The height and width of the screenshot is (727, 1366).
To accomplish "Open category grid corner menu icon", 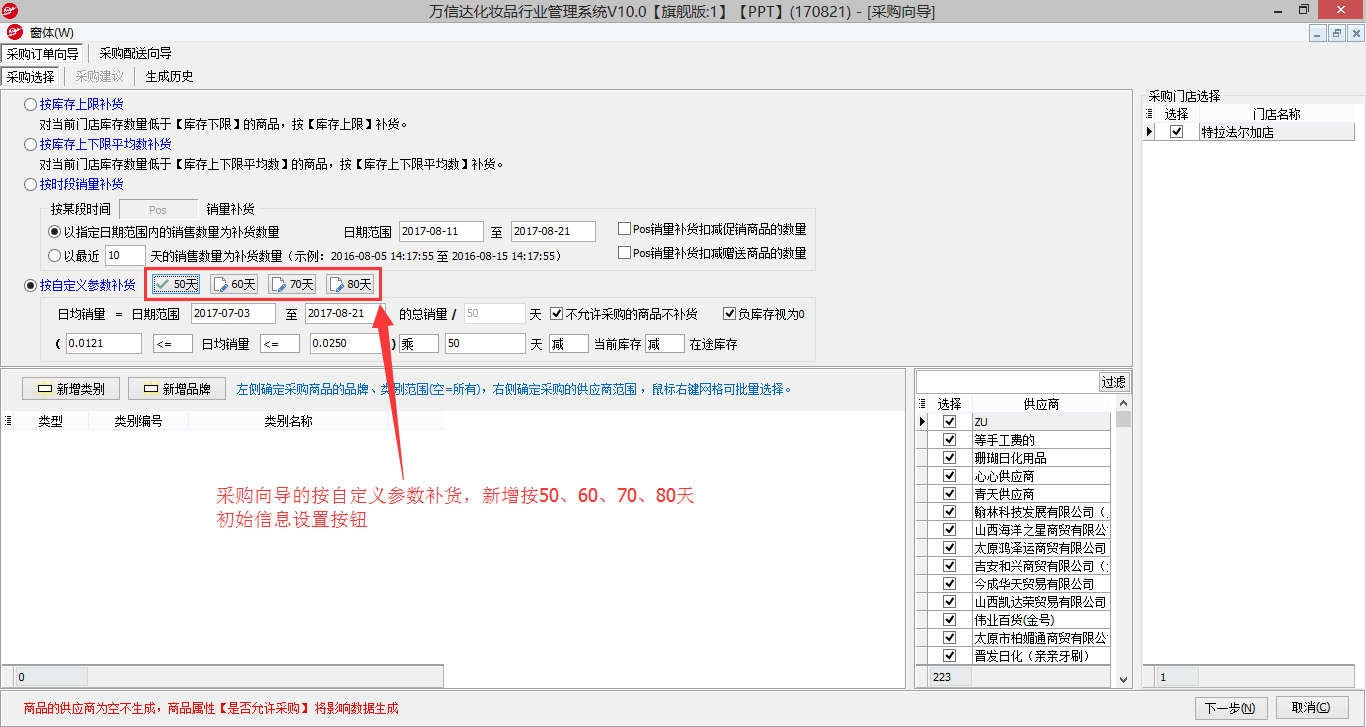I will click(x=8, y=422).
